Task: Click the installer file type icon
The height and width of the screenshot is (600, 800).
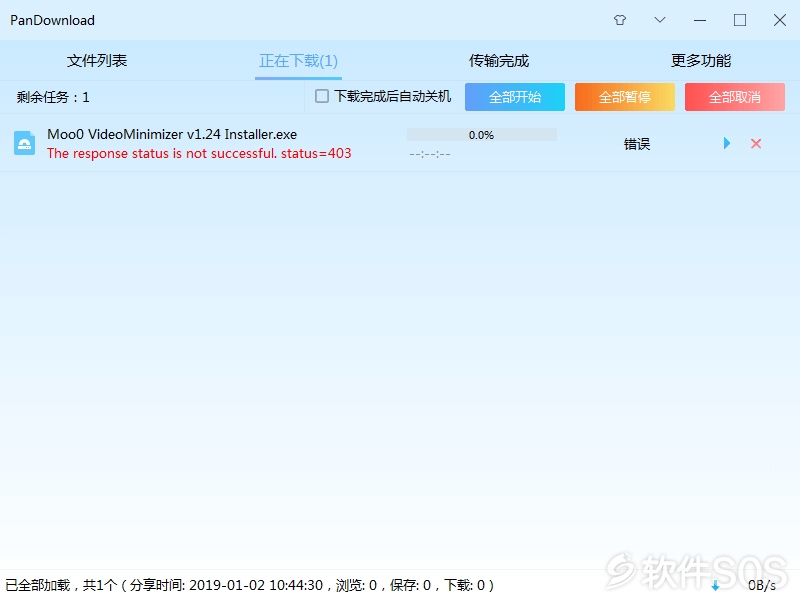Action: click(x=24, y=143)
